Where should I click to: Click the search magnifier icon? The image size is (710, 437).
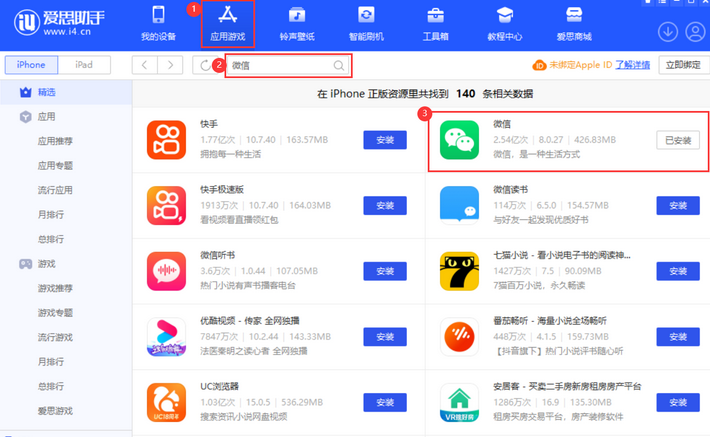(x=338, y=66)
